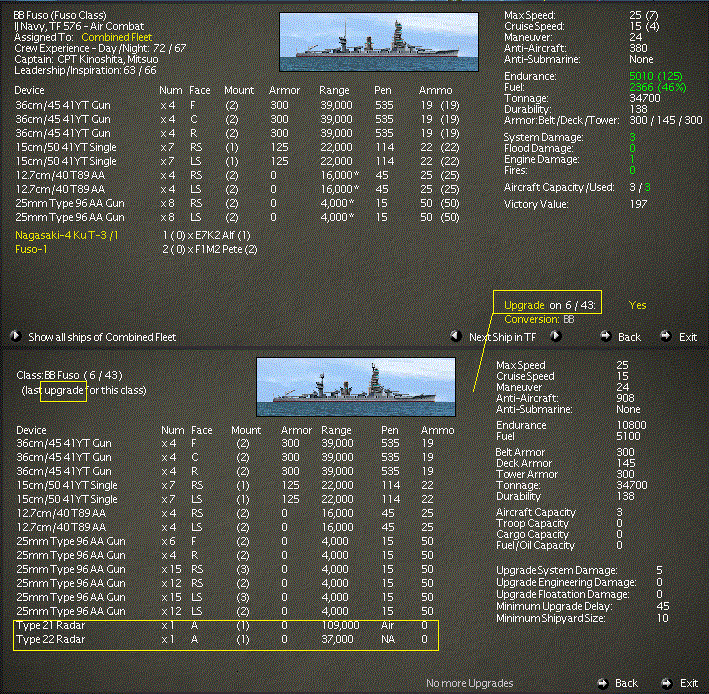Click the Anti-Aircraft value 380
Image resolution: width=709 pixels, height=694 pixels.
tap(638, 48)
